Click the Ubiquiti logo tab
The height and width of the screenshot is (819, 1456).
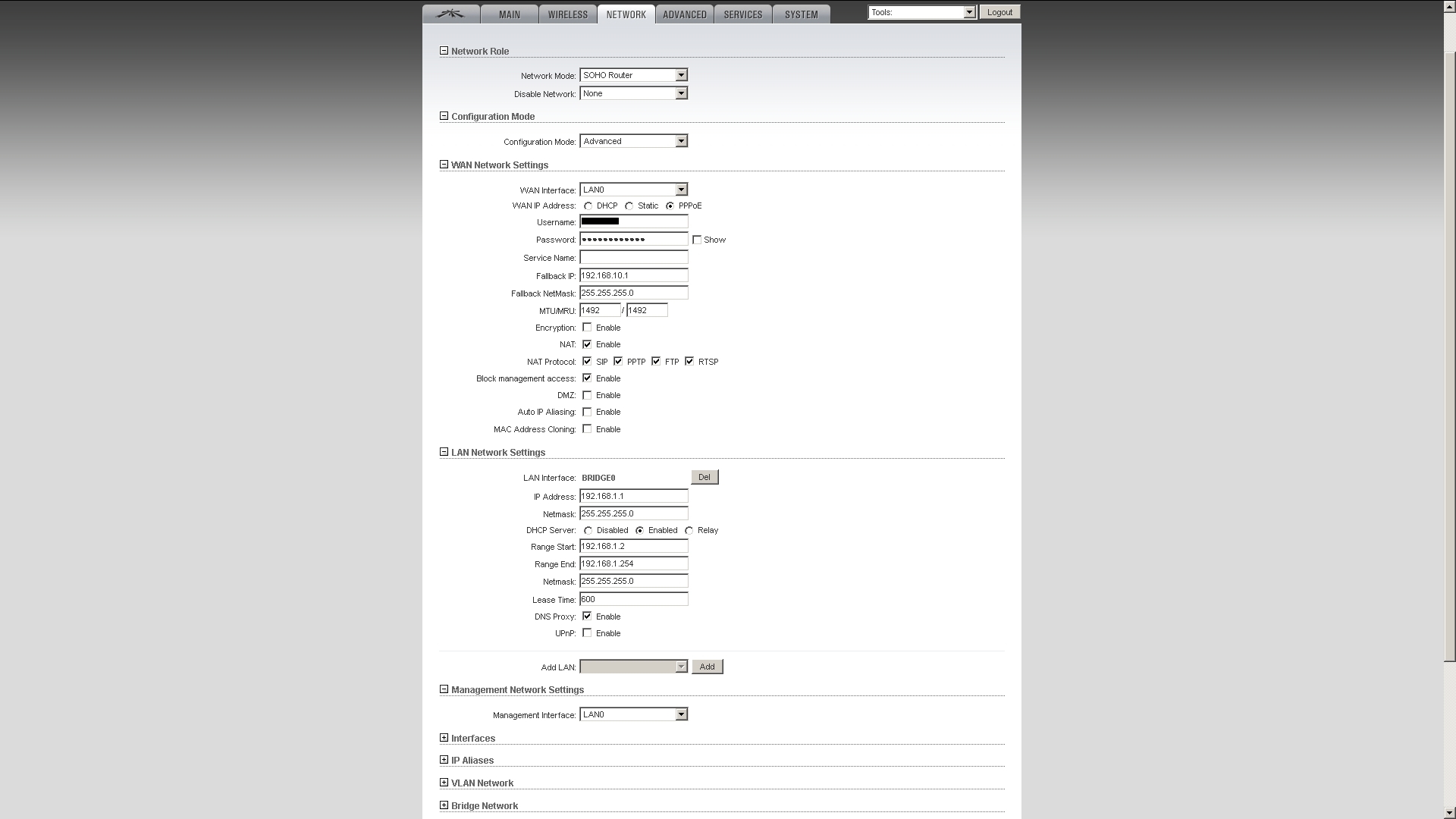click(450, 14)
